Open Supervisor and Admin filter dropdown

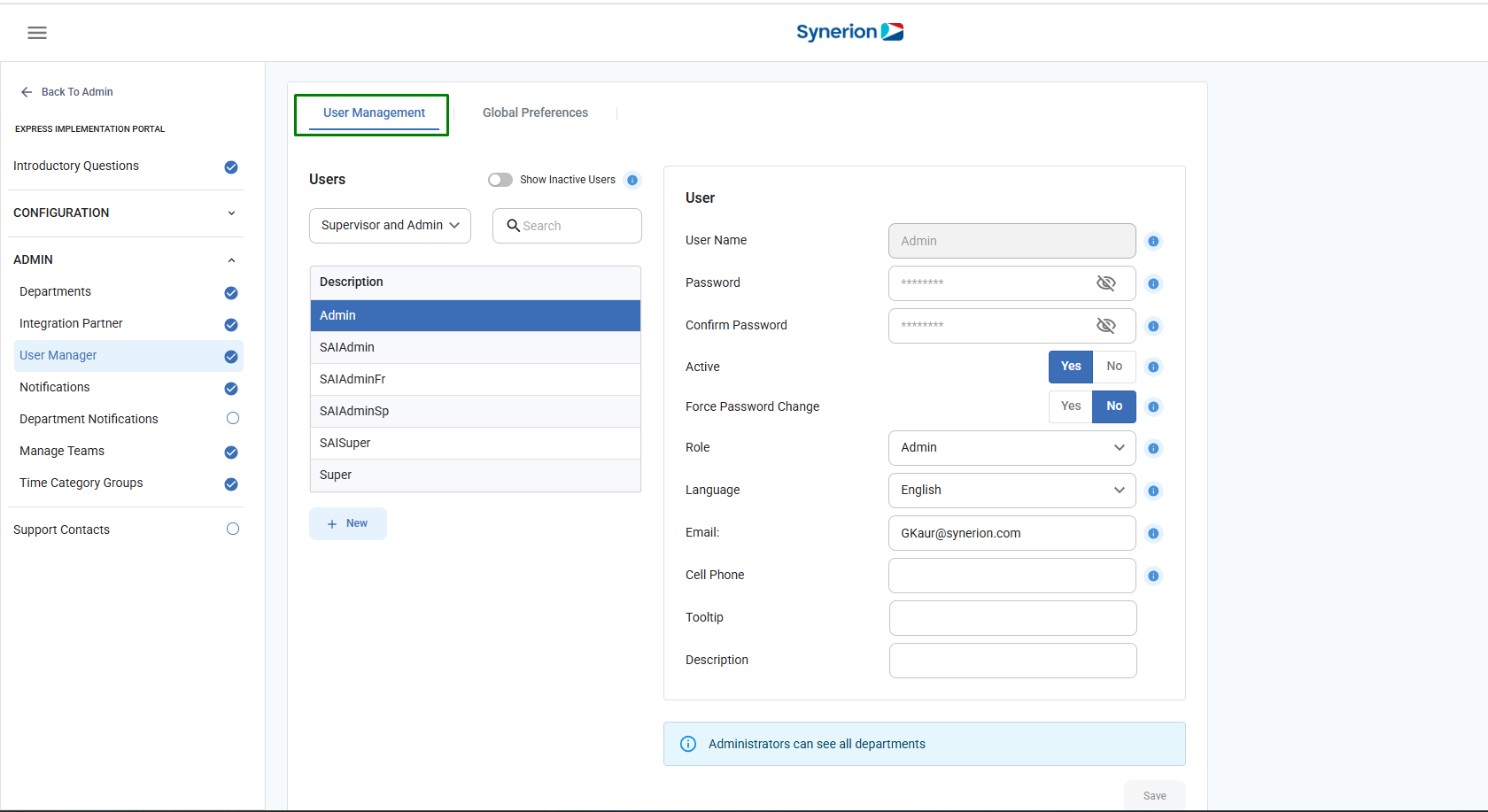click(x=390, y=226)
